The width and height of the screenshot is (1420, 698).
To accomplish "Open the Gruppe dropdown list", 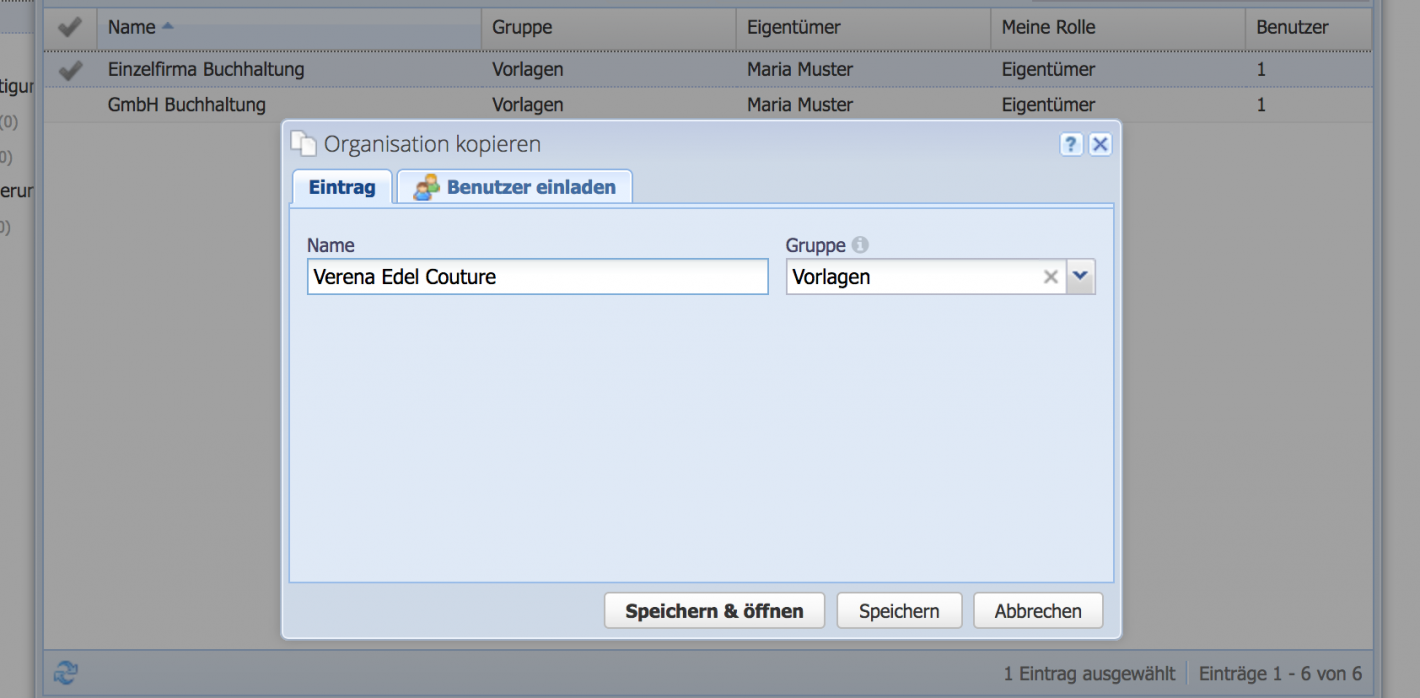I will click(1081, 277).
